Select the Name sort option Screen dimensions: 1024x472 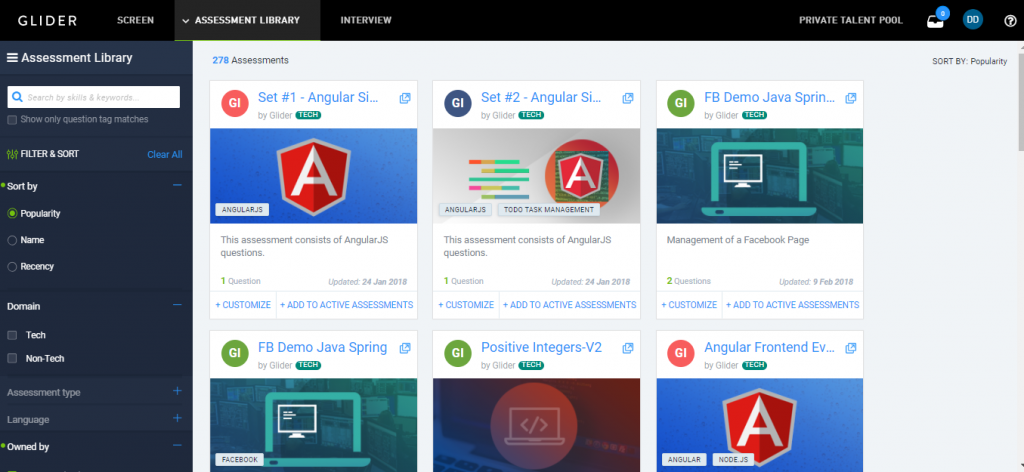coord(12,240)
